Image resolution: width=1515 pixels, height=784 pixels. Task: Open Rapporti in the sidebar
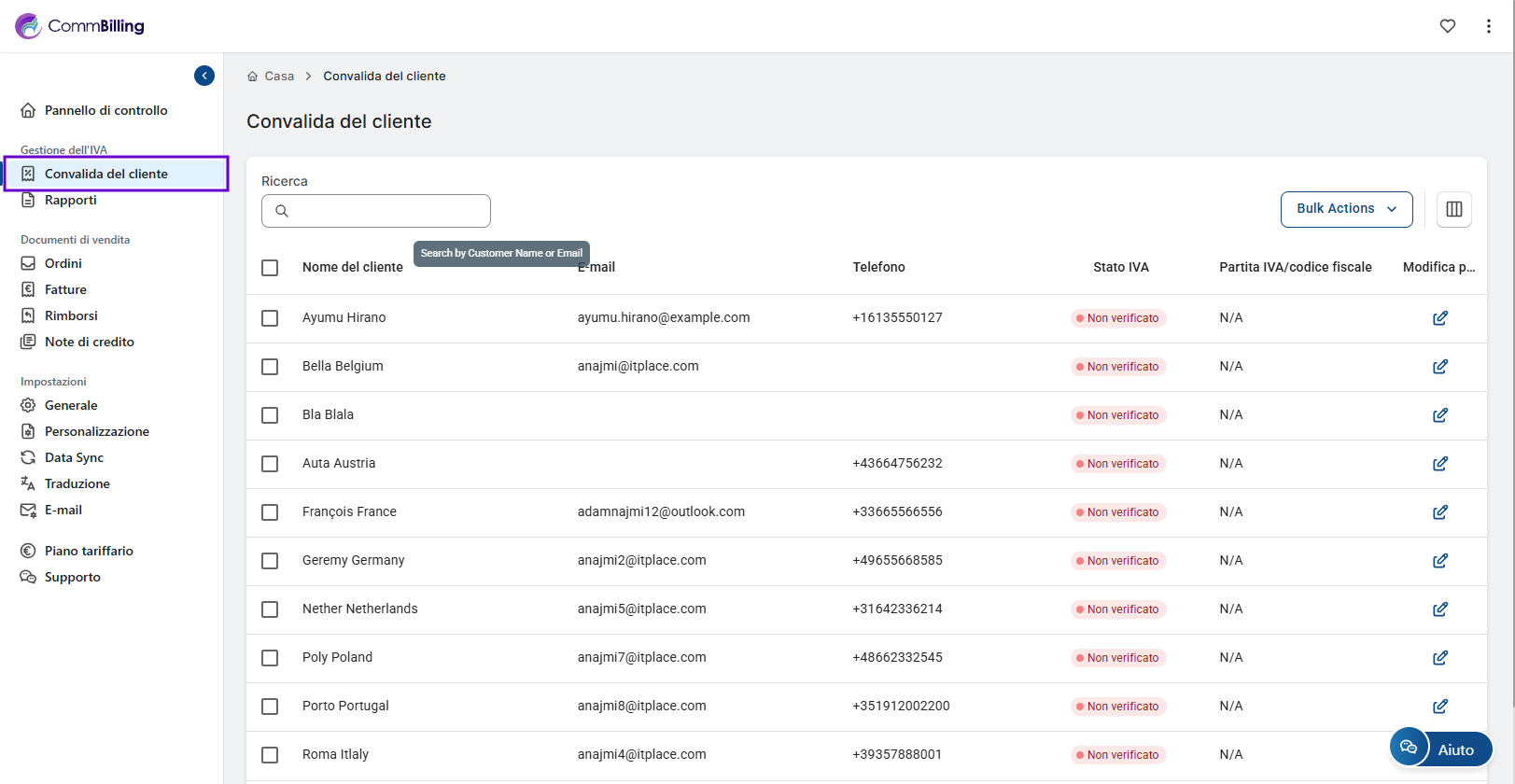(71, 200)
